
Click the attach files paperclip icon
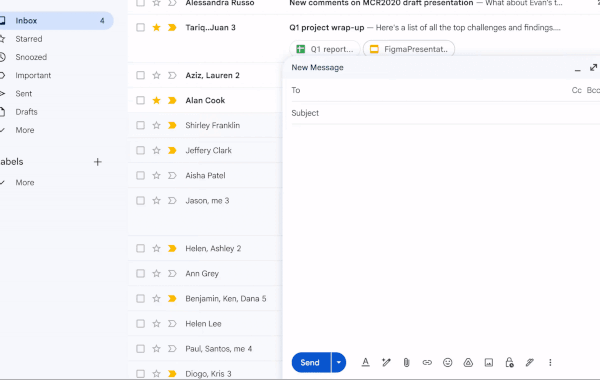pyautogui.click(x=406, y=362)
